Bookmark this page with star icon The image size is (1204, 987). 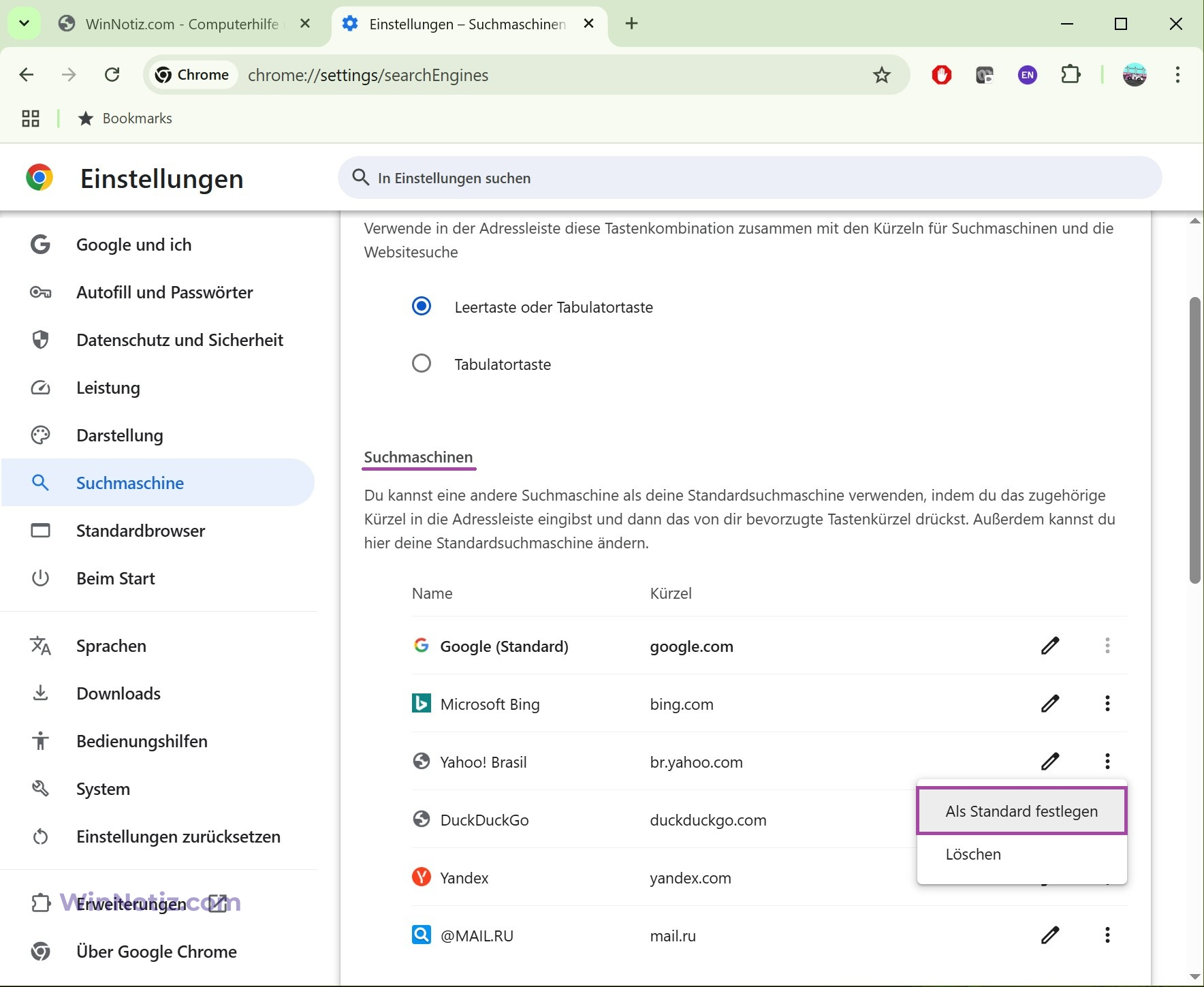(881, 75)
